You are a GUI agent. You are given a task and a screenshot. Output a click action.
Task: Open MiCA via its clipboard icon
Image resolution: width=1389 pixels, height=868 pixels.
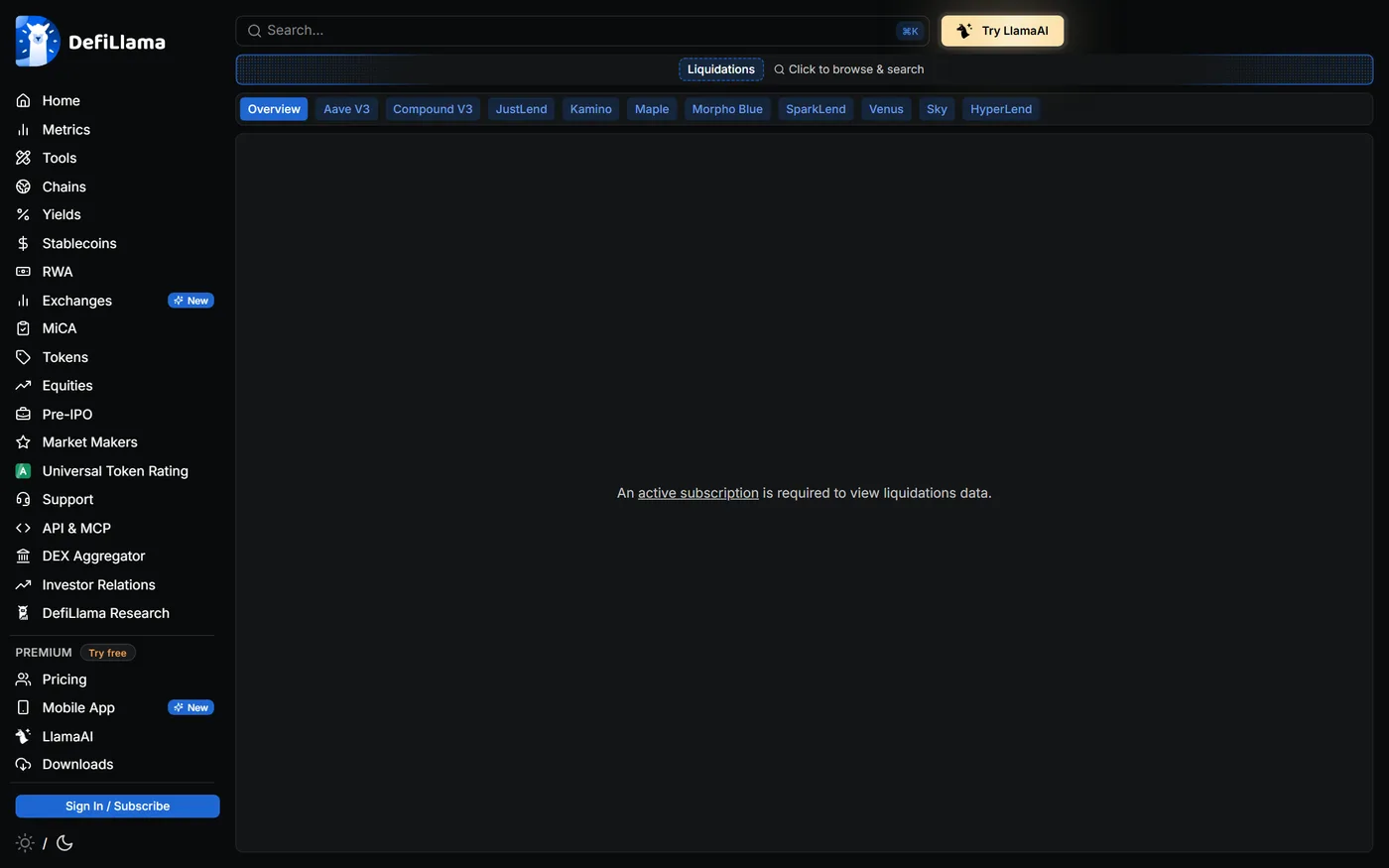pyautogui.click(x=23, y=328)
